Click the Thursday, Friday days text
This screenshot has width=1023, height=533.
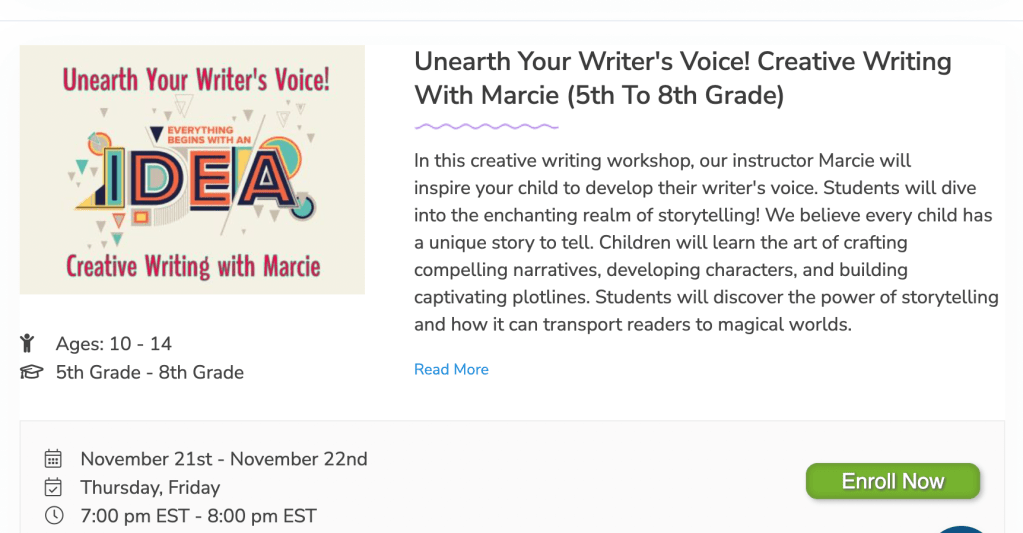point(150,488)
